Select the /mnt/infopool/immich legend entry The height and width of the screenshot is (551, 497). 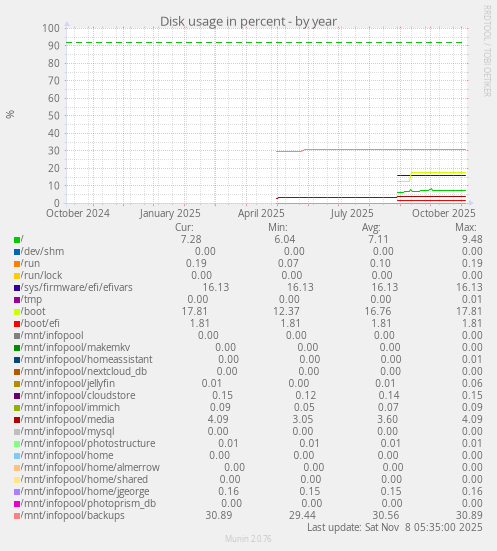[70, 407]
